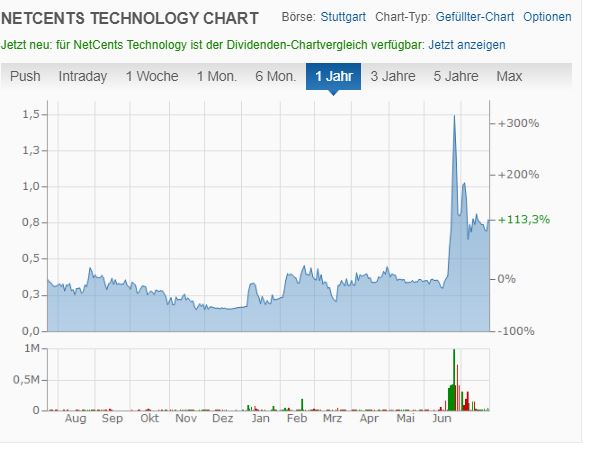Open the chart Optionen link

pyautogui.click(x=547, y=17)
